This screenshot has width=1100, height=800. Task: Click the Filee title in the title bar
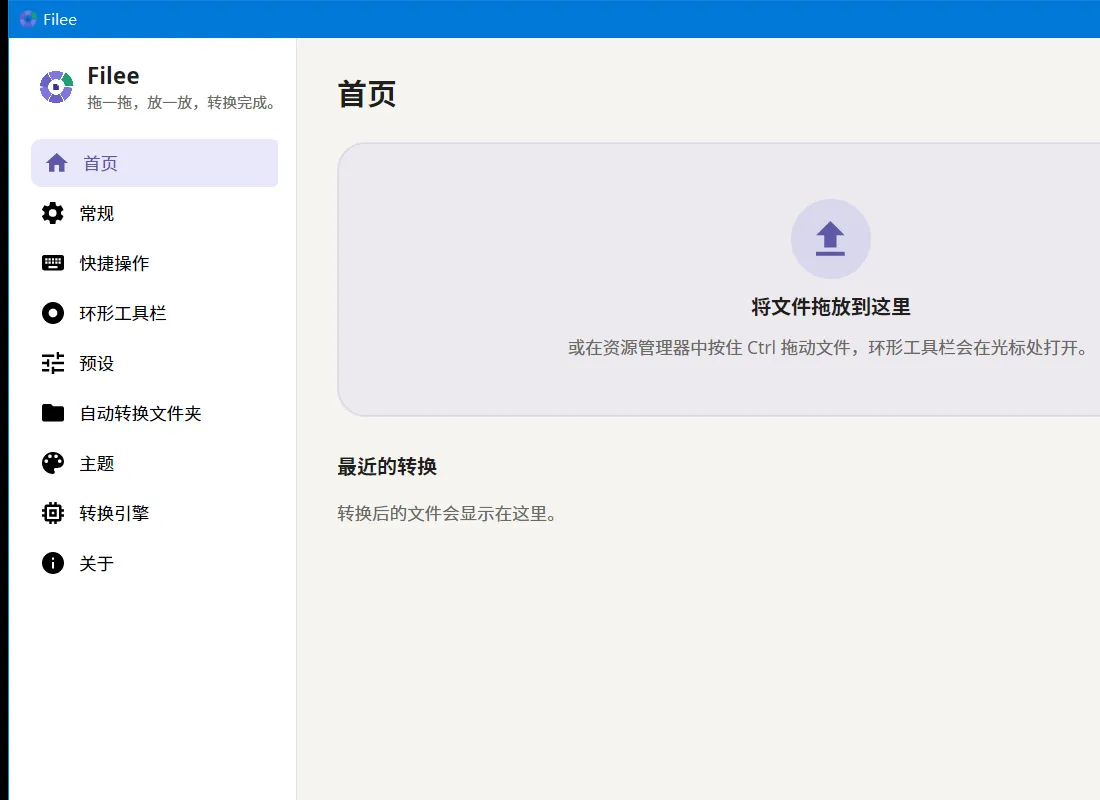(60, 20)
